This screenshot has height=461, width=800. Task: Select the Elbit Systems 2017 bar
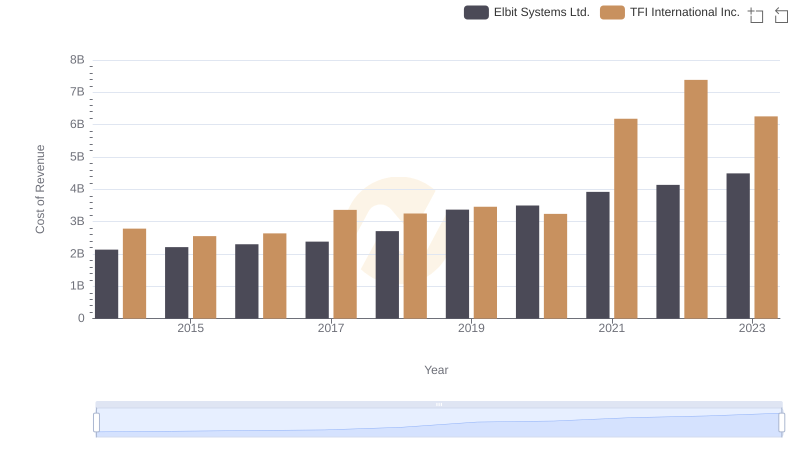(x=317, y=280)
